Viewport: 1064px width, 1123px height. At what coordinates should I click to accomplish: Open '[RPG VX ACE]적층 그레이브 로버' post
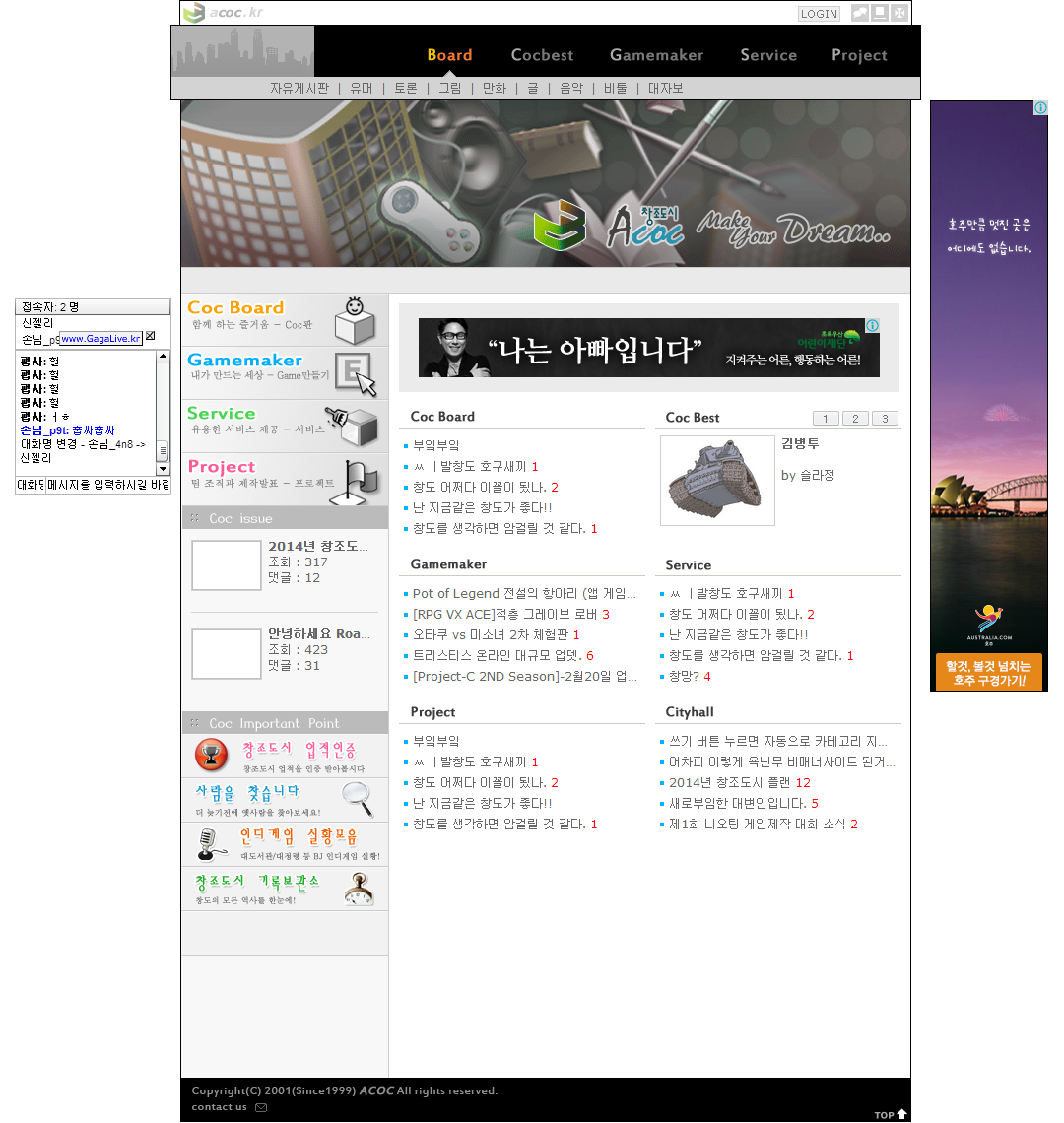pyautogui.click(x=504, y=615)
